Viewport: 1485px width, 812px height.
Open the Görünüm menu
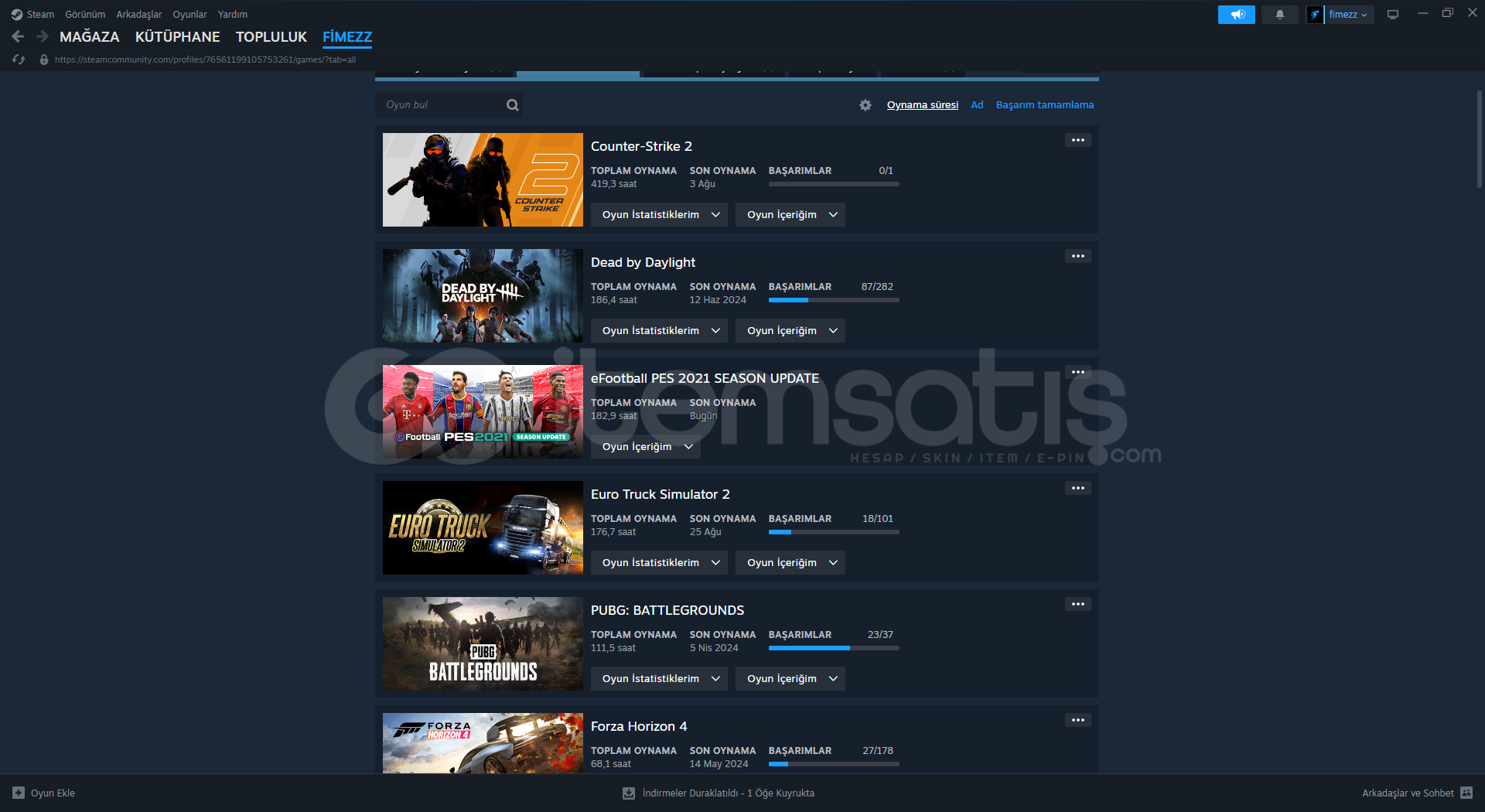pos(85,15)
